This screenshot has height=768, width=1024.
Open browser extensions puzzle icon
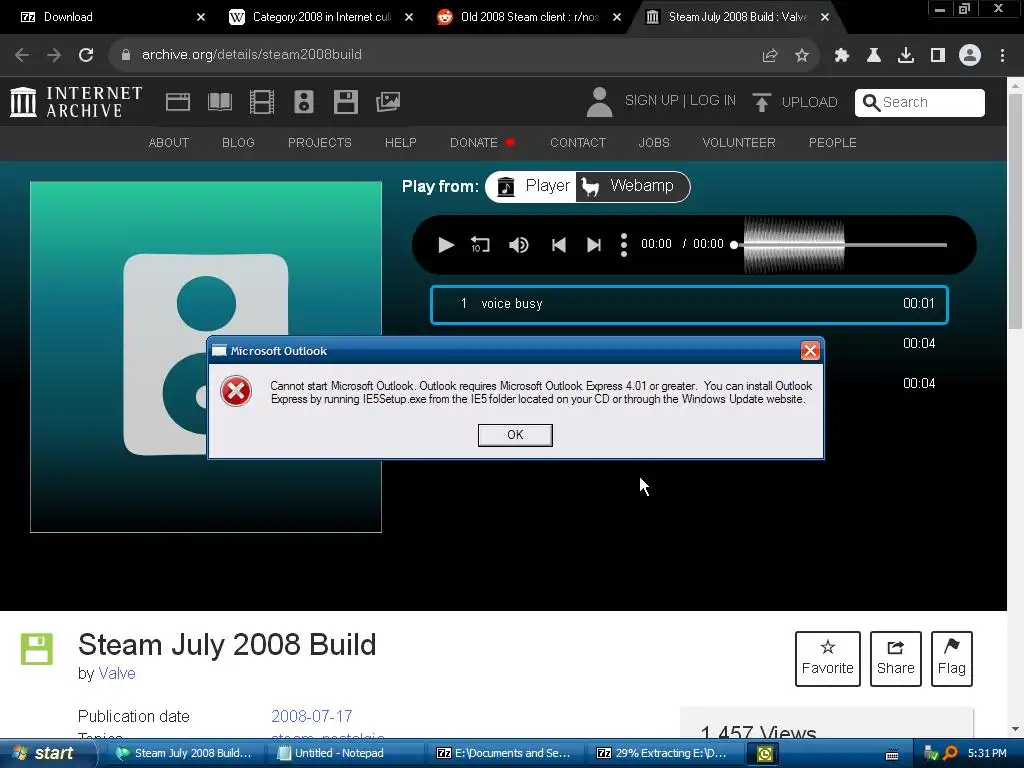842,56
